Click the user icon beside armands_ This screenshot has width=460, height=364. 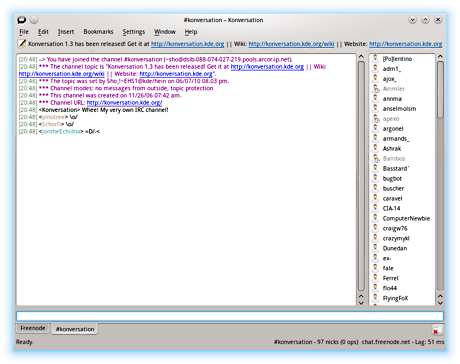tap(376, 139)
